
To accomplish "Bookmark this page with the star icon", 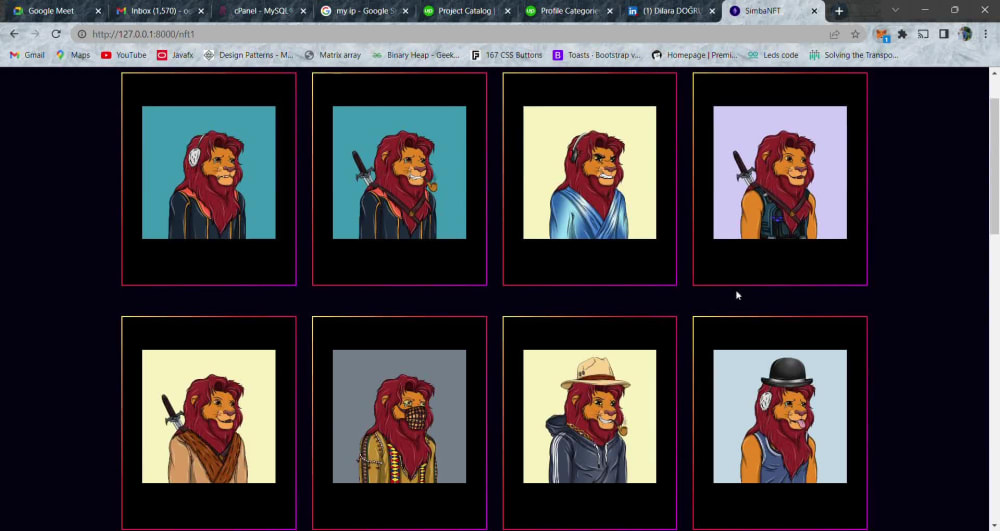I will [x=855, y=34].
